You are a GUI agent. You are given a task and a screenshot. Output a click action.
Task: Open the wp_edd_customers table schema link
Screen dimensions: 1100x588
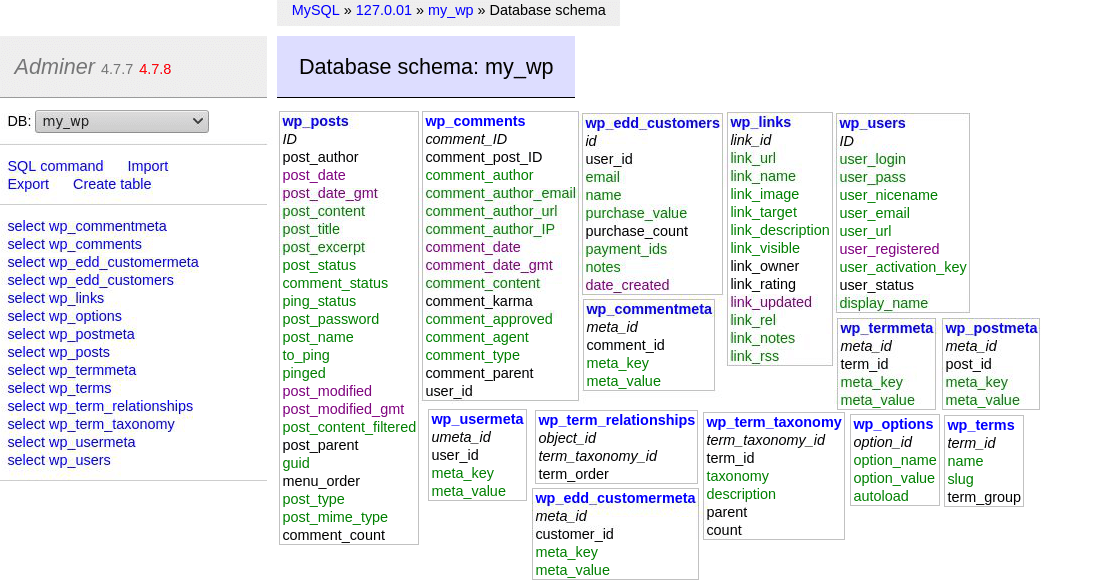(651, 122)
